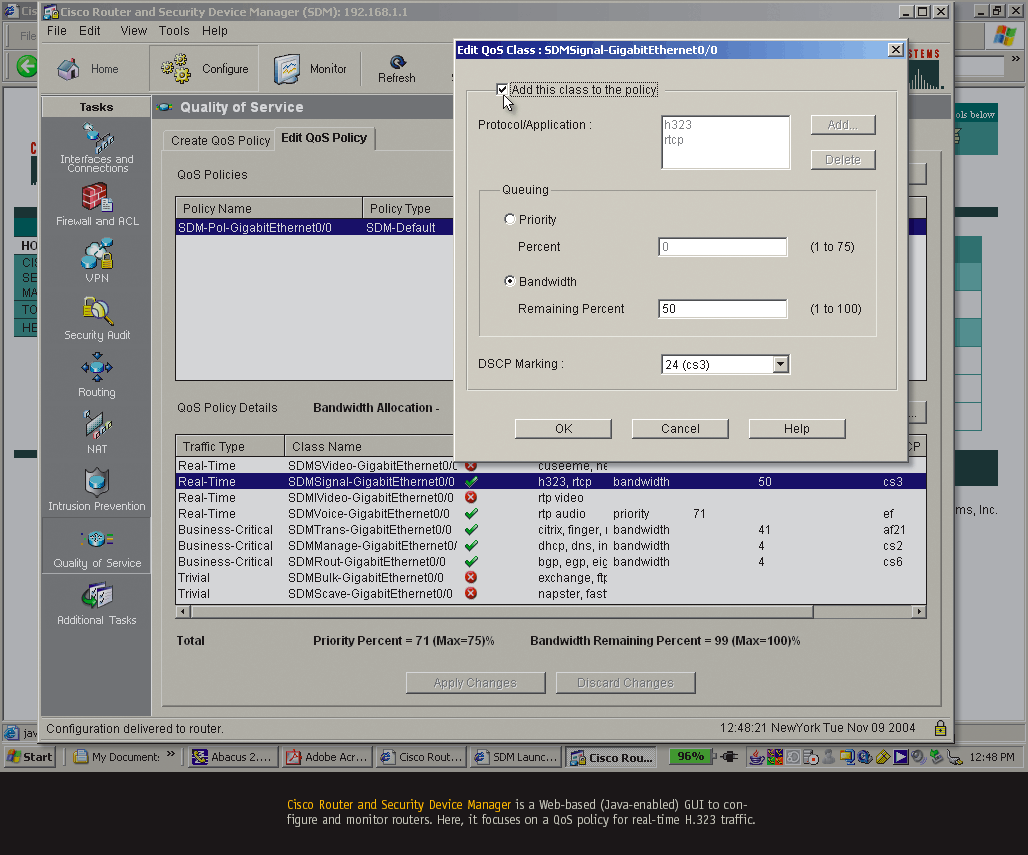This screenshot has height=855, width=1028.
Task: Click the Help button in dialog
Action: 796,428
